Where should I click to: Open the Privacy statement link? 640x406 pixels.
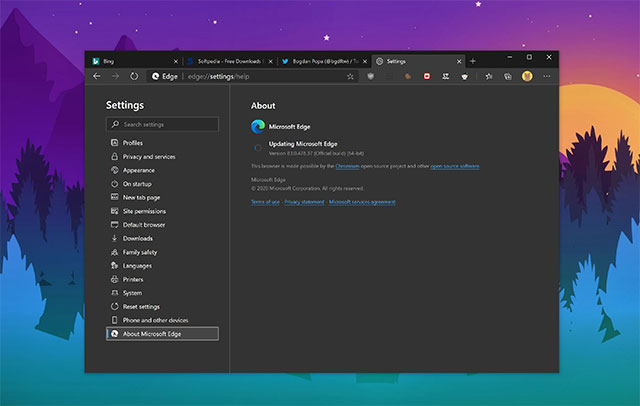coord(304,202)
